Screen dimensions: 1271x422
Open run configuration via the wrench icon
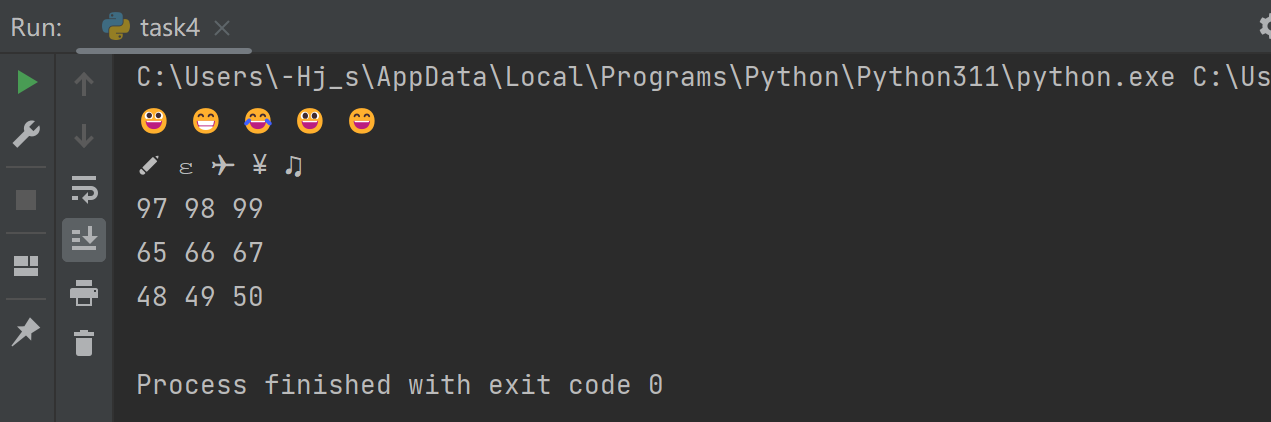pos(27,134)
